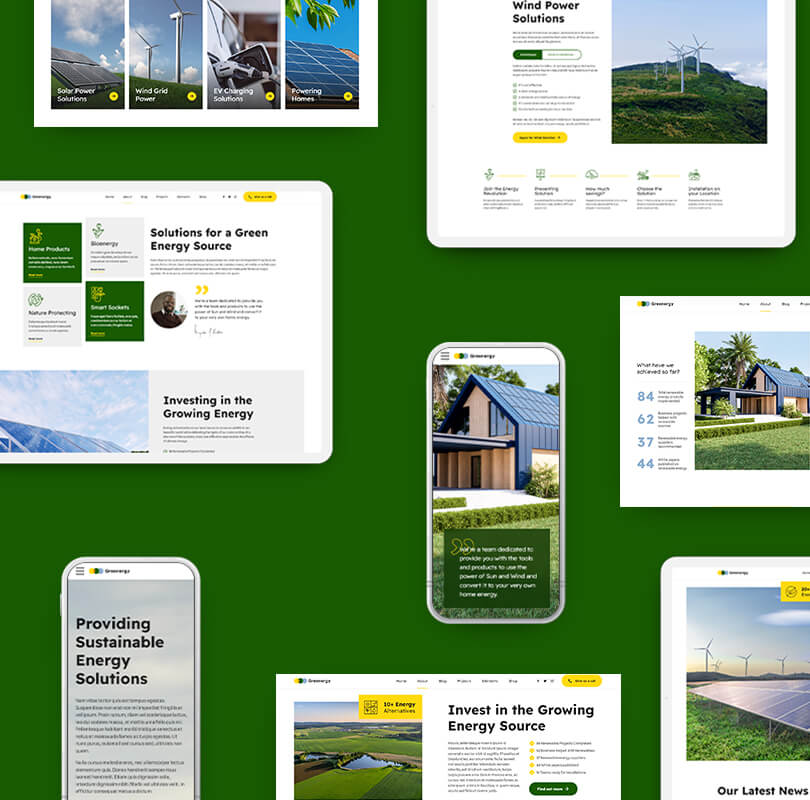Click second checkmark in Wind Power feature list
810x800 pixels.
point(515,91)
